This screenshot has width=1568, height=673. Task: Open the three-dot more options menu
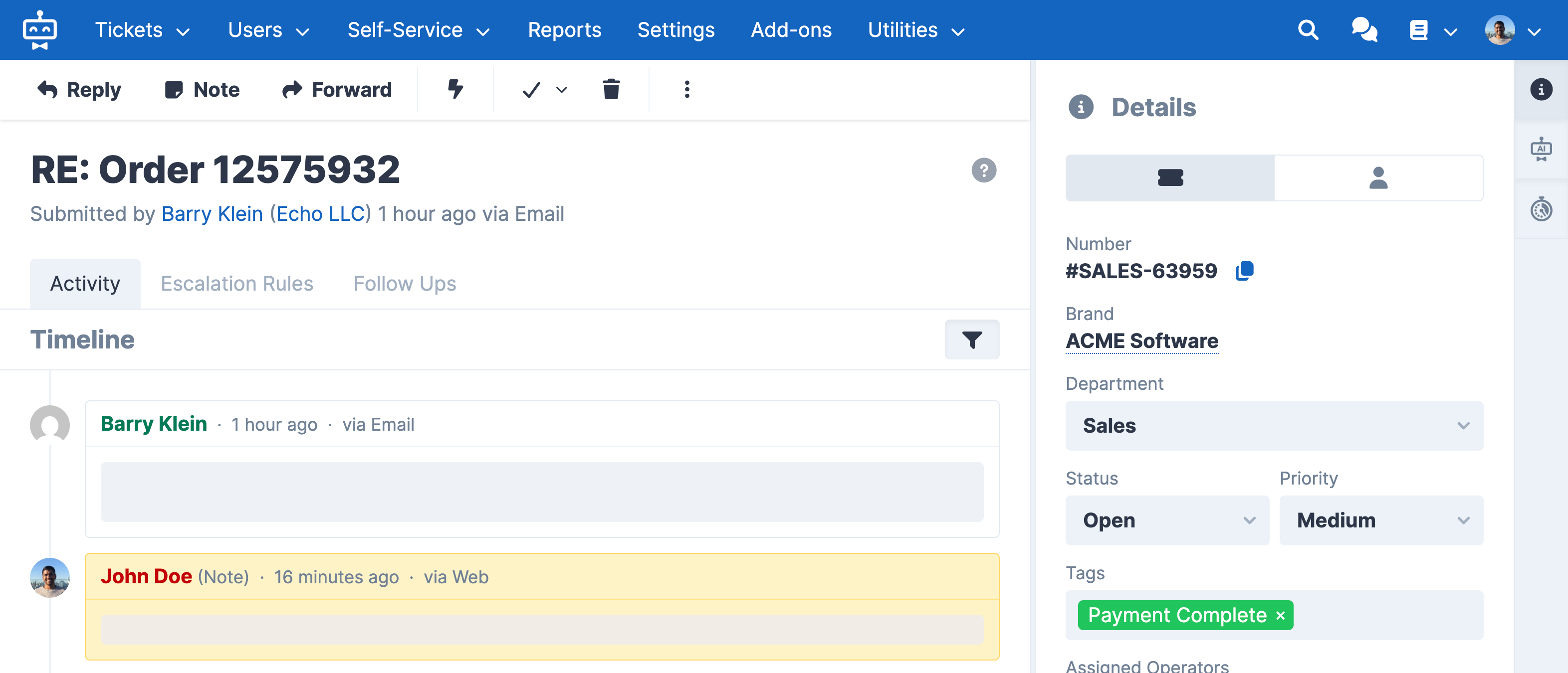coord(686,89)
